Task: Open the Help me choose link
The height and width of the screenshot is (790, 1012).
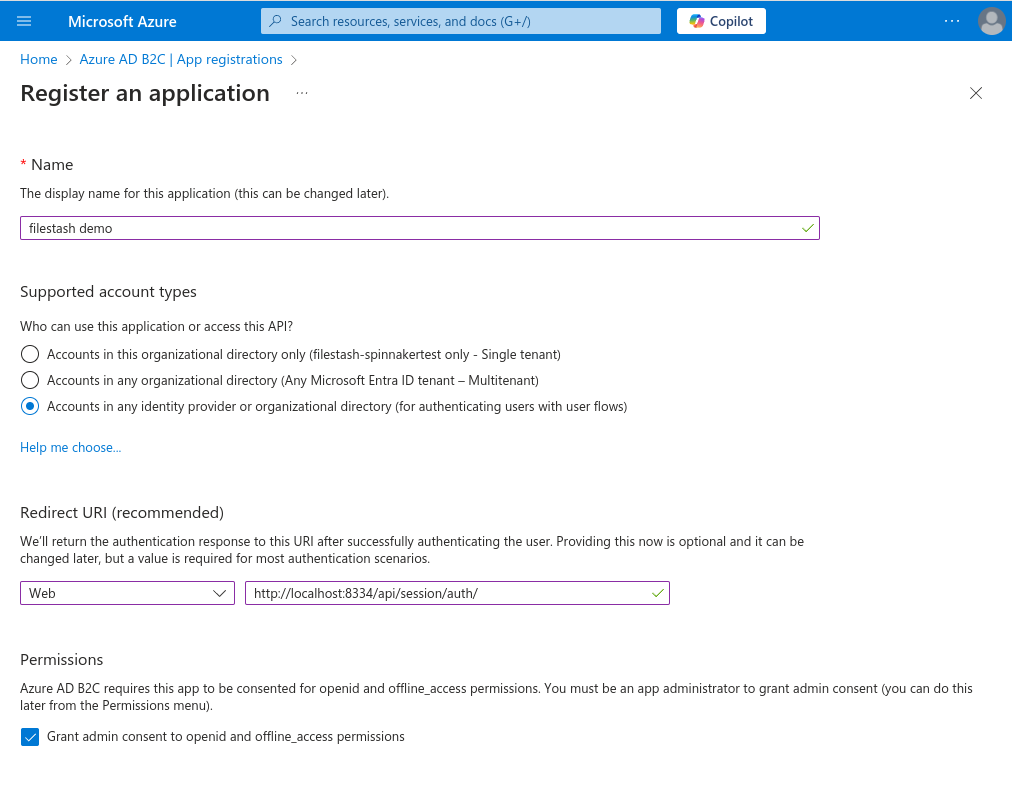Action: pyautogui.click(x=70, y=447)
